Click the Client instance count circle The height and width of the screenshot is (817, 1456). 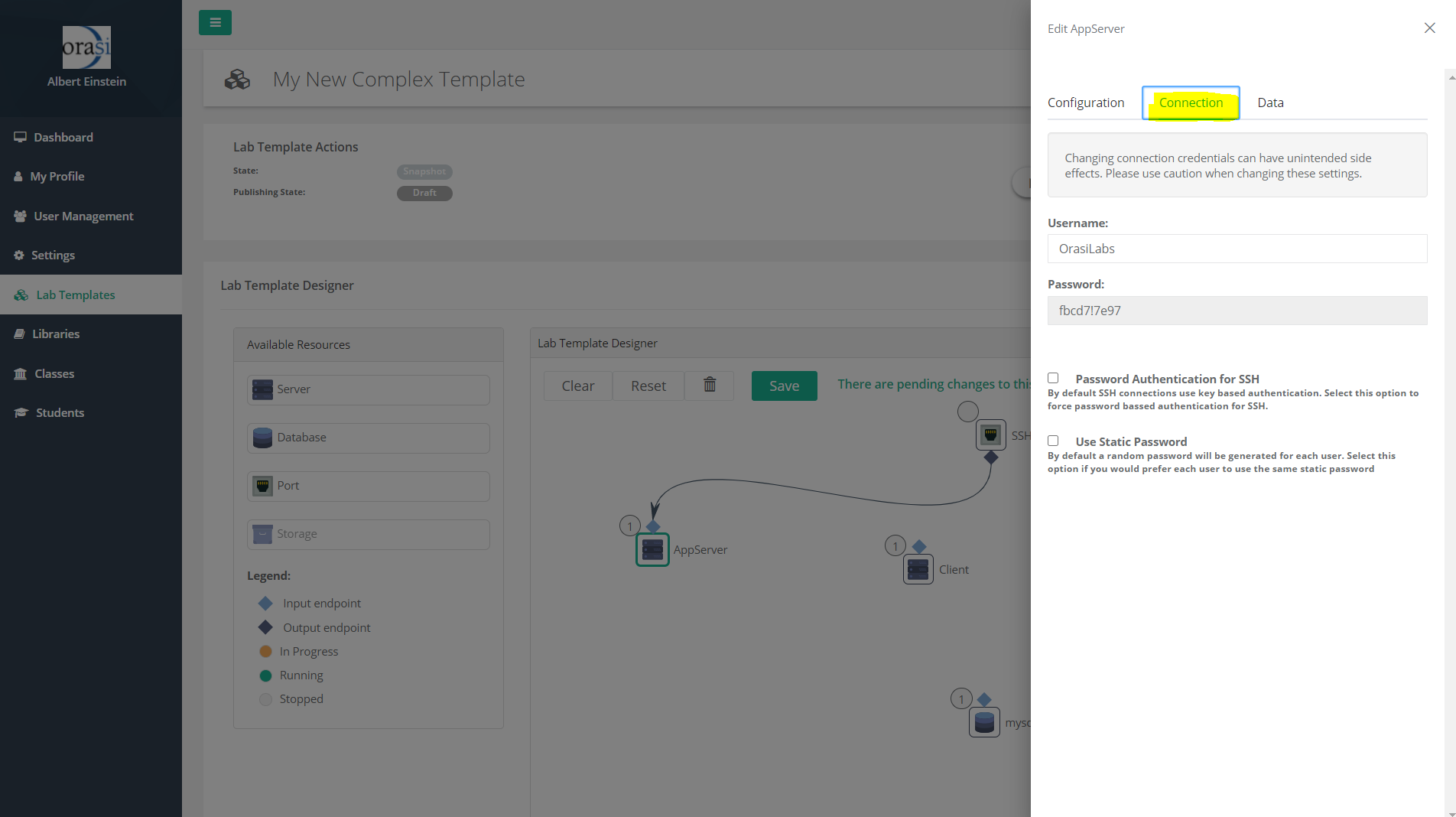tap(895, 545)
